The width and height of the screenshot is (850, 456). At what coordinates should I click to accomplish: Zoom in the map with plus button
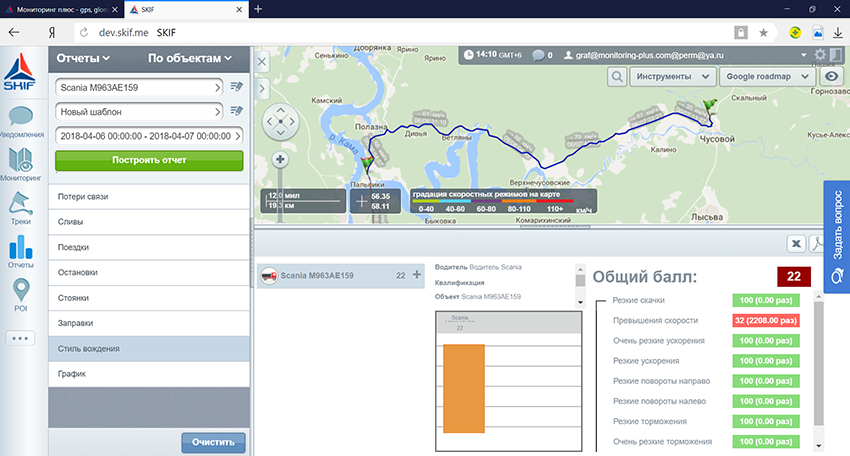tap(280, 159)
